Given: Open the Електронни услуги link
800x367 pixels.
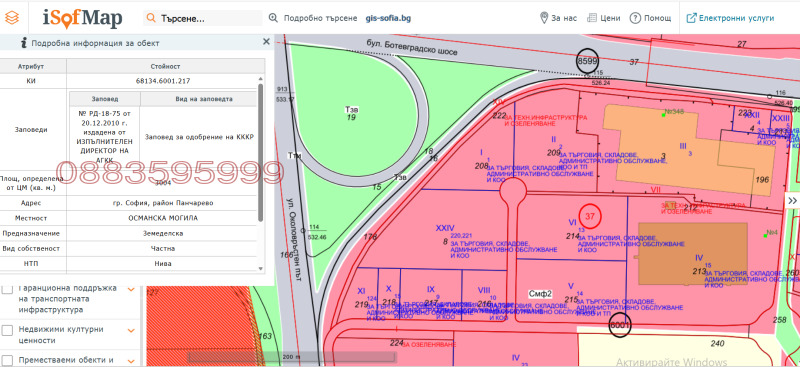Looking at the screenshot, I should [x=736, y=18].
